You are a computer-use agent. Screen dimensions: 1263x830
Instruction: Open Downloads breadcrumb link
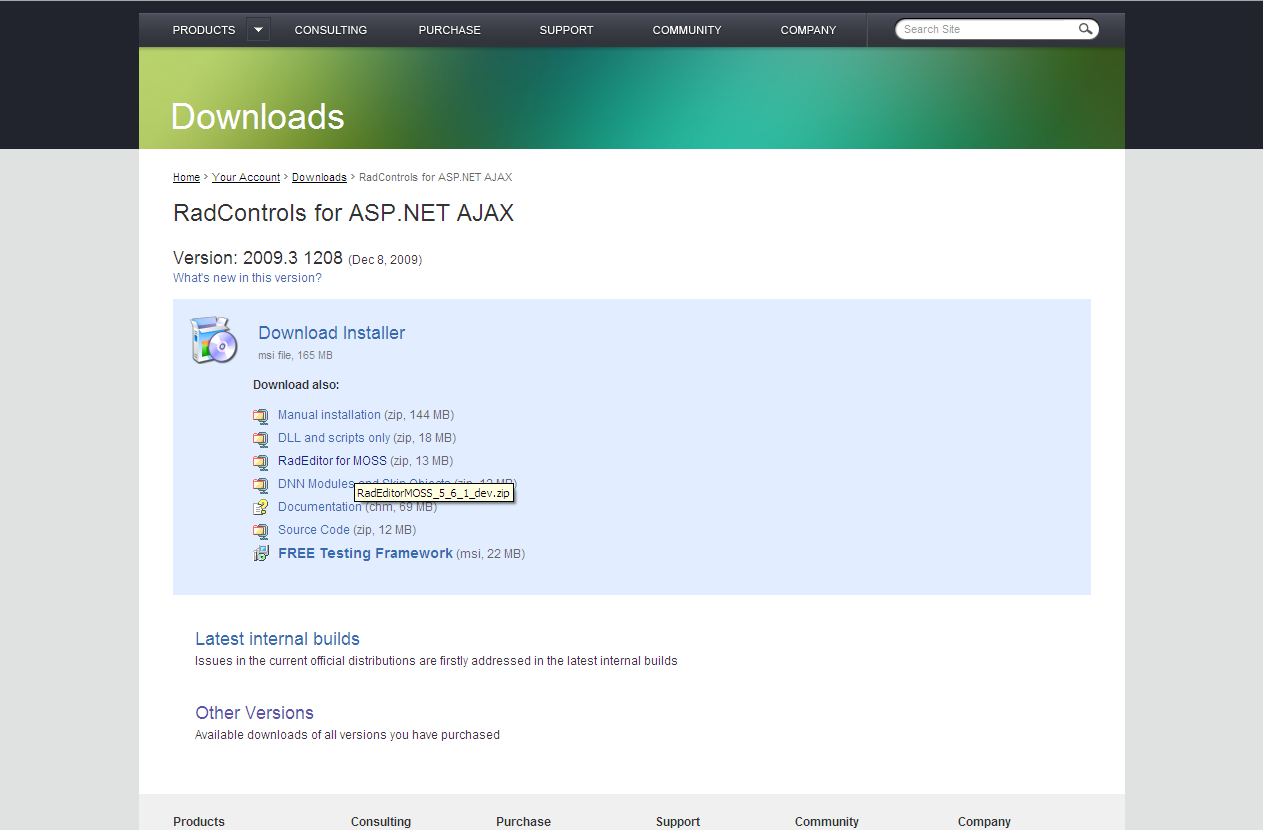(319, 177)
